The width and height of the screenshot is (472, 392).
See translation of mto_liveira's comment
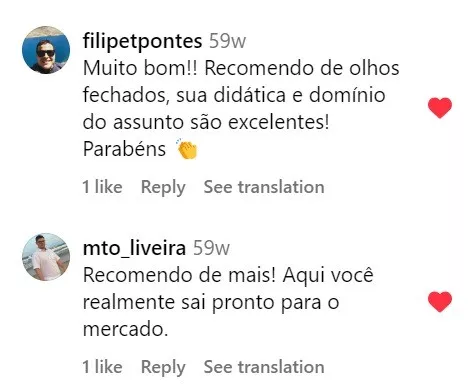tap(264, 367)
